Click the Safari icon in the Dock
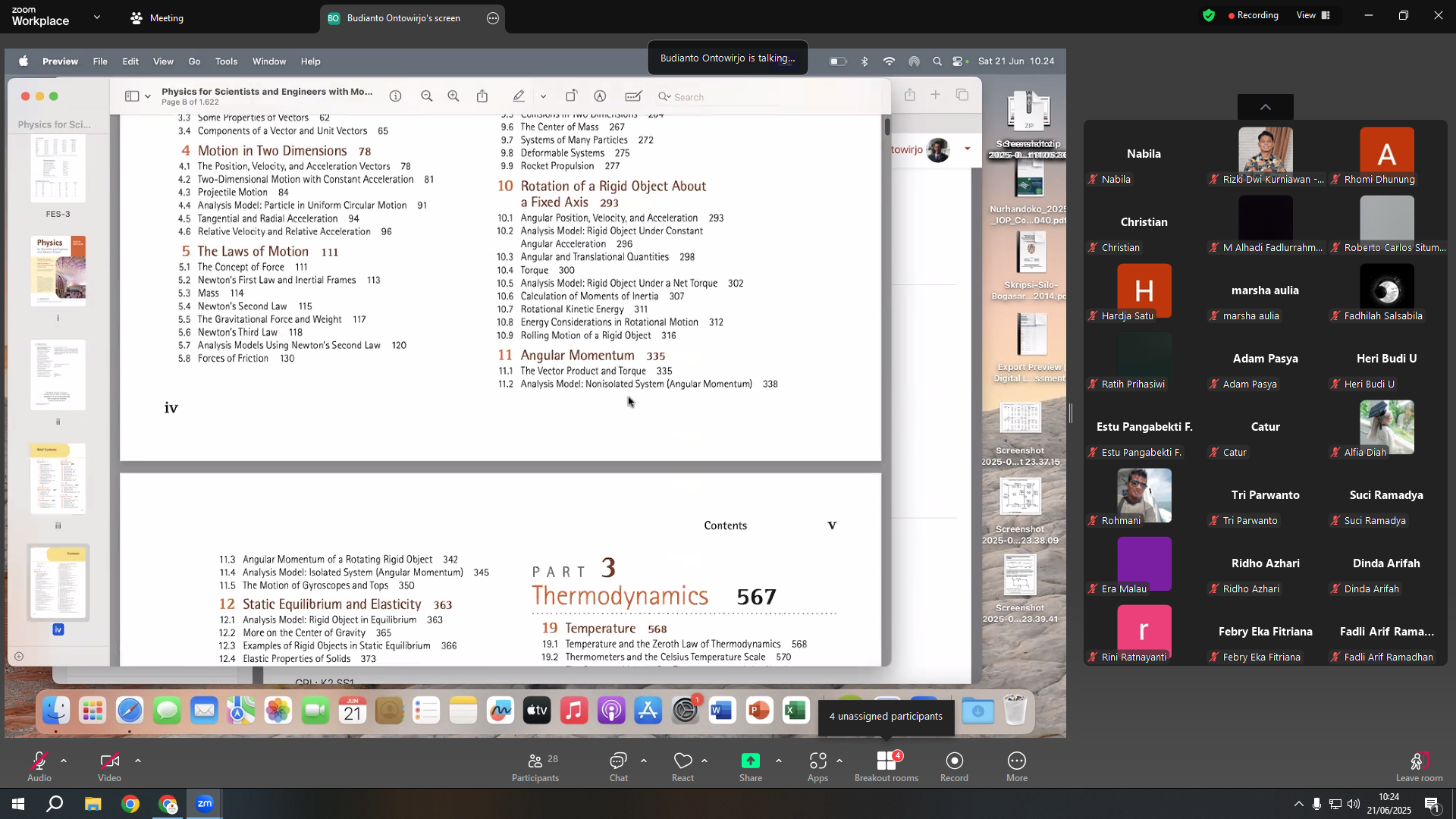This screenshot has width=1456, height=819. point(130,711)
